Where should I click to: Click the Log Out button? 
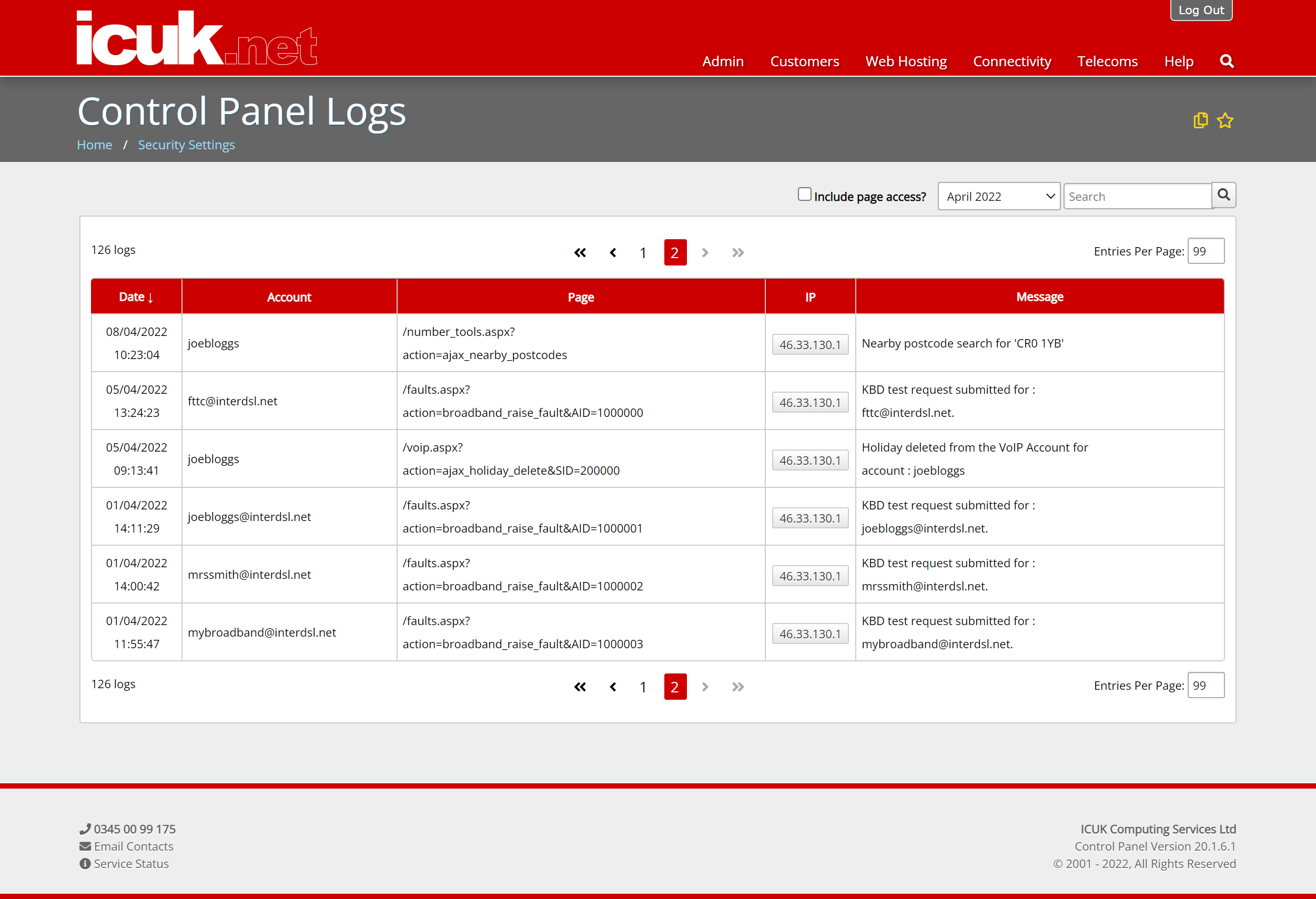coord(1201,9)
